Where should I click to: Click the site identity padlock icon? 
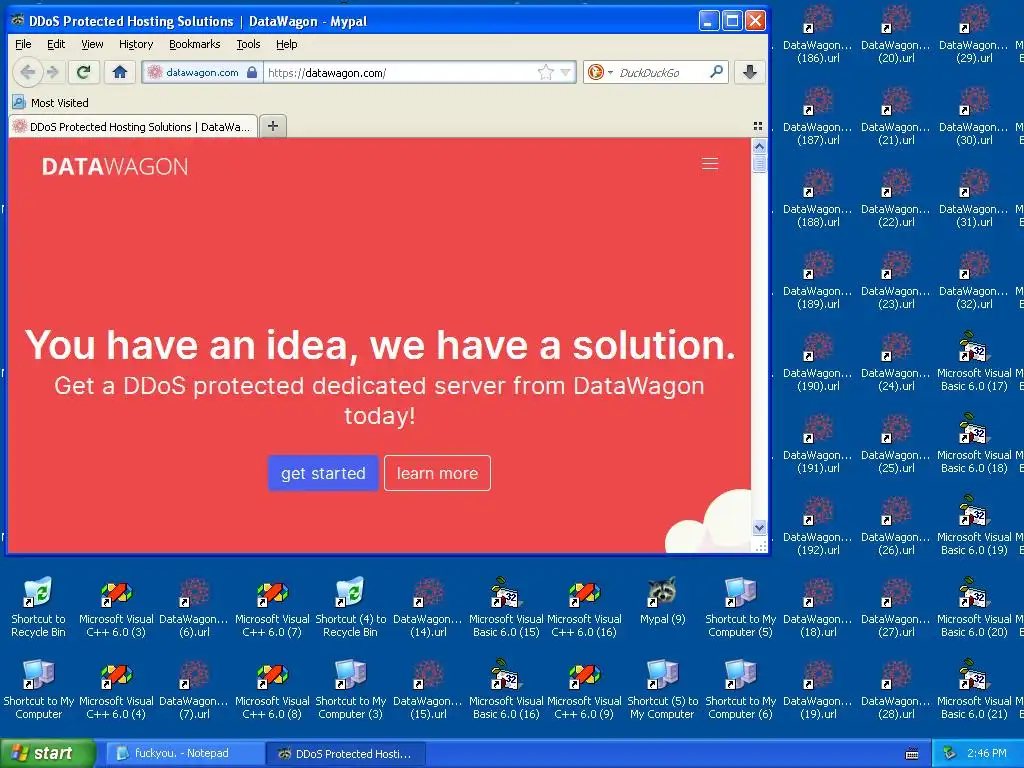coord(252,72)
